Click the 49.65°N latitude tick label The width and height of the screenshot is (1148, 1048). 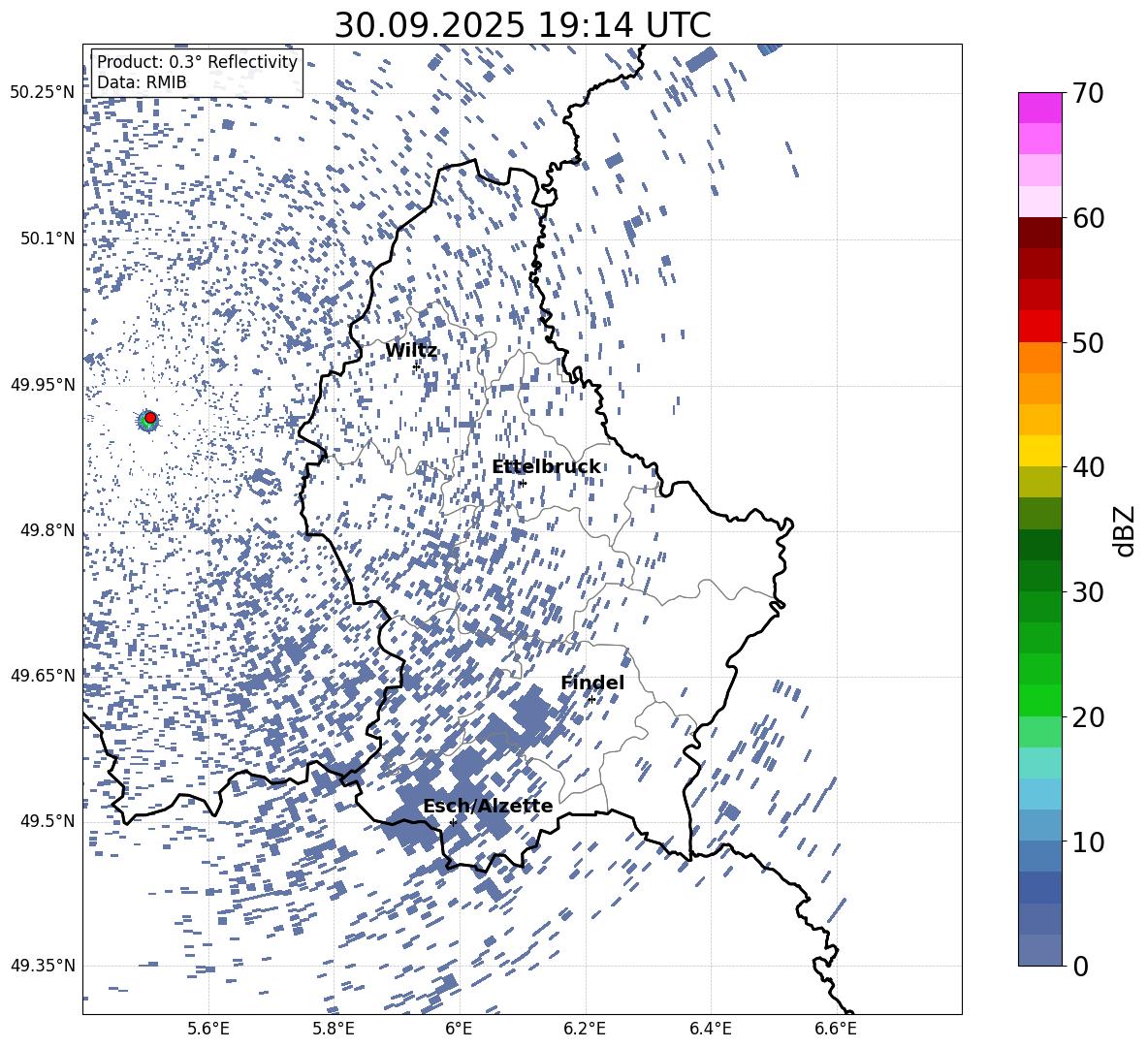[42, 676]
